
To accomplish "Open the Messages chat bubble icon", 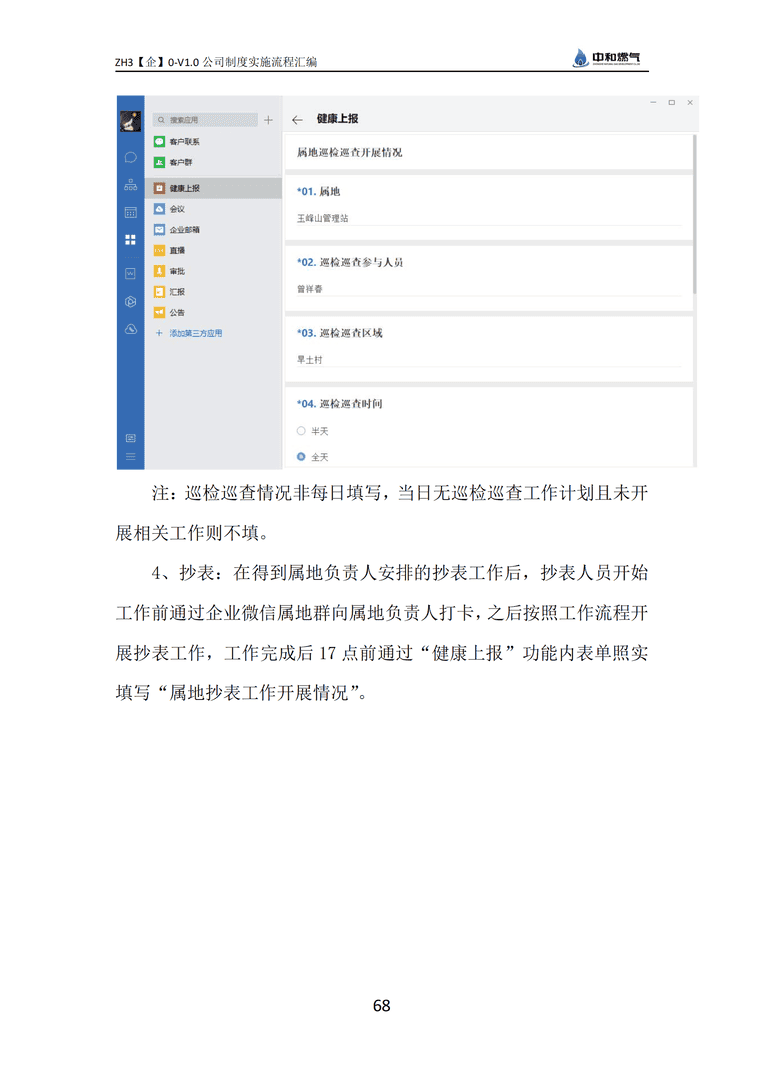I will tap(130, 158).
